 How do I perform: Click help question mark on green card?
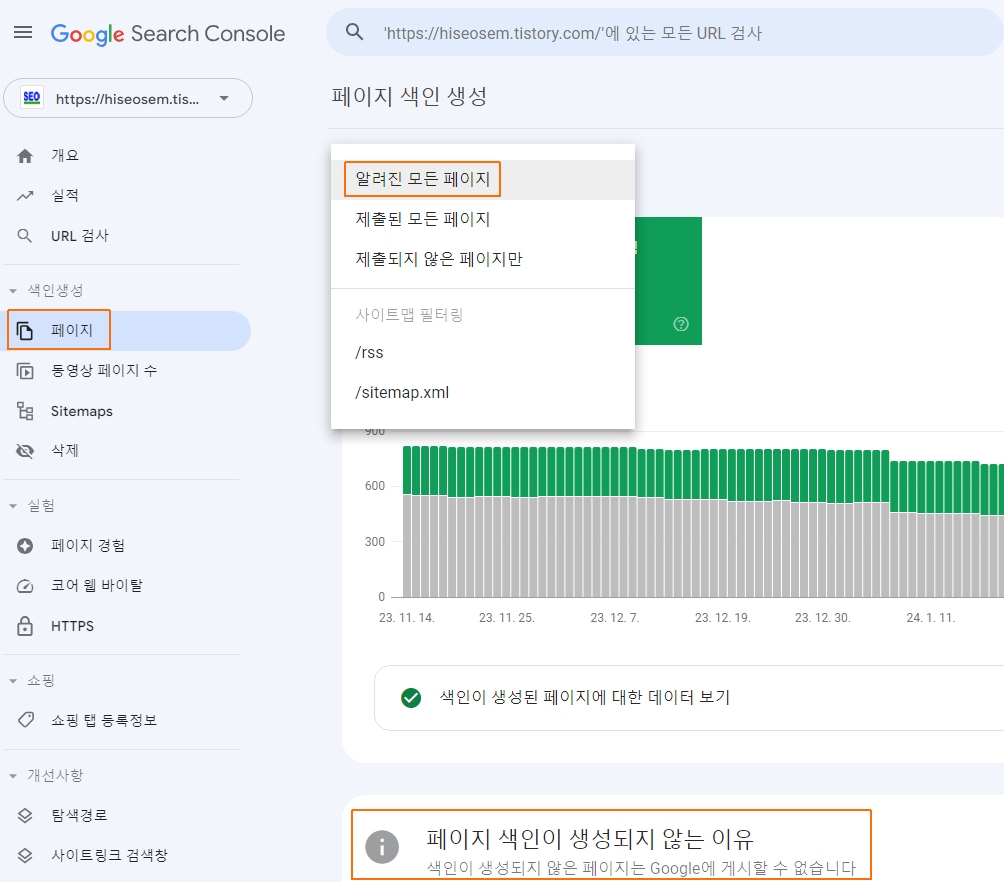click(x=681, y=324)
